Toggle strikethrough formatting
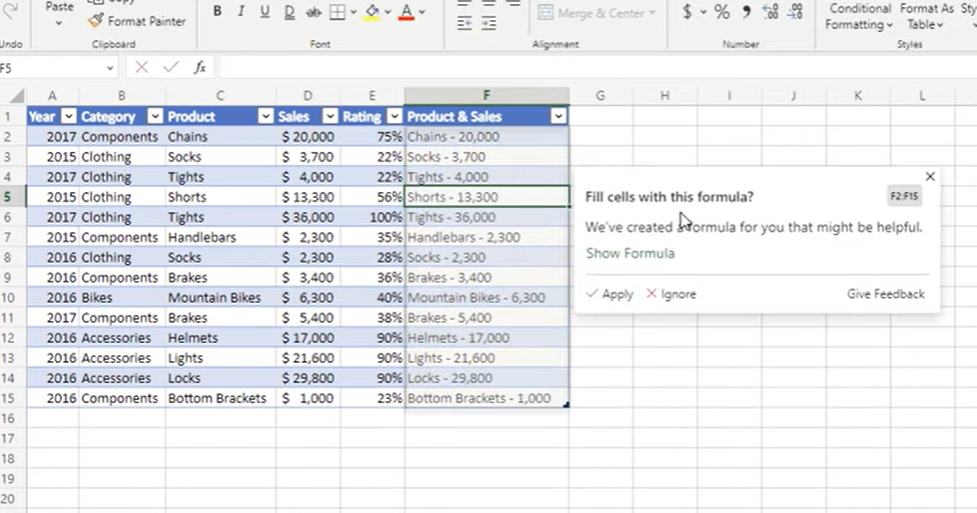Image resolution: width=977 pixels, height=513 pixels. point(313,11)
